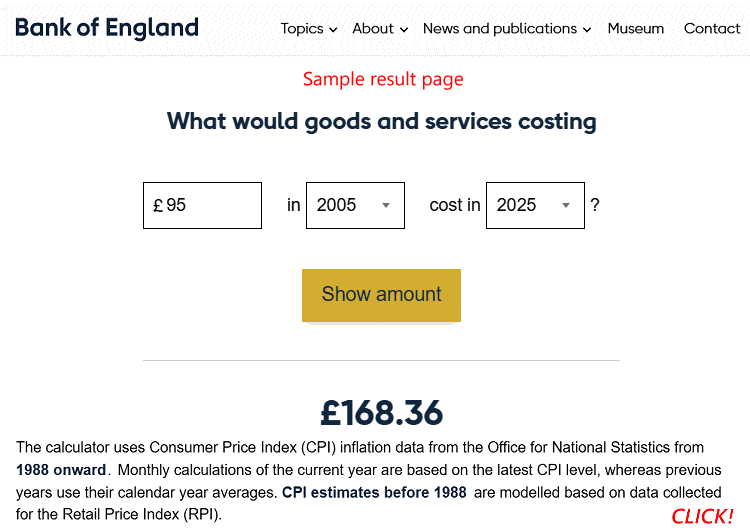Click the pound symbol in the amount box
The width and height of the screenshot is (750, 530).
point(158,206)
